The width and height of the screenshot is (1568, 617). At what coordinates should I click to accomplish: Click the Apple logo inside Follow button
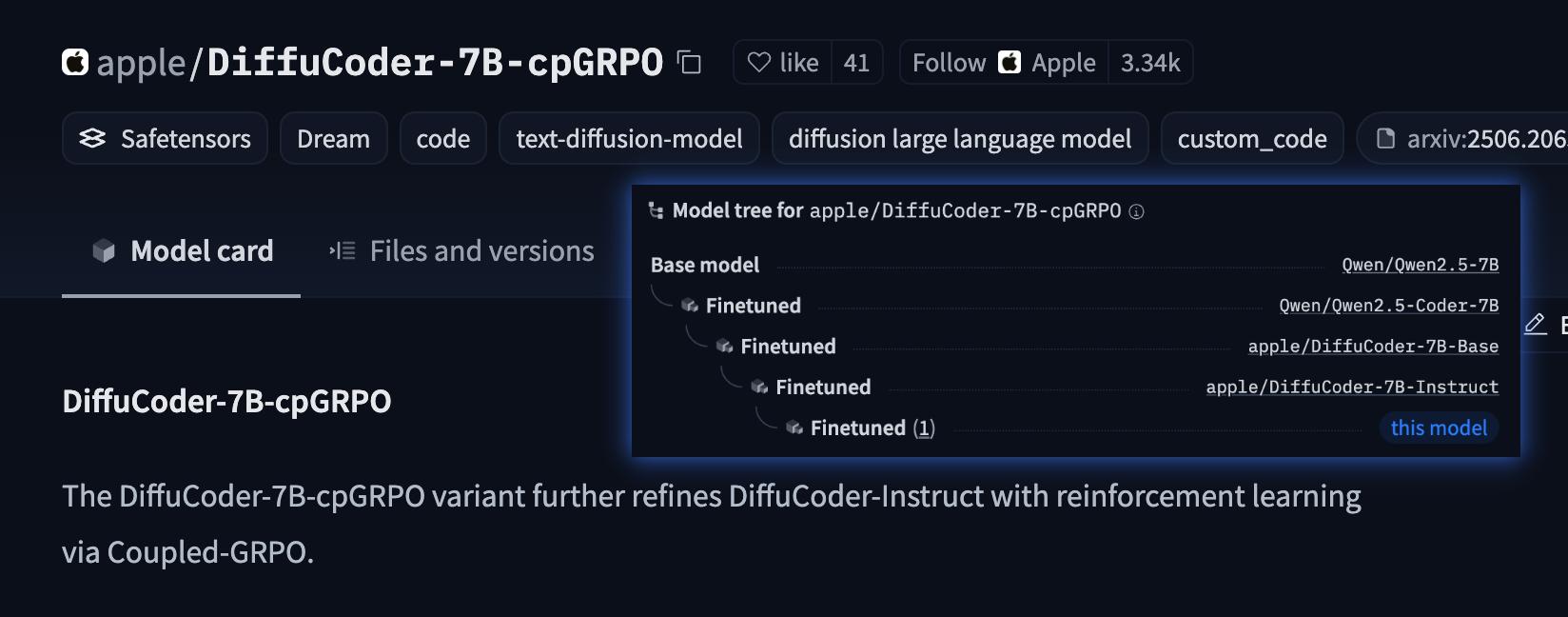pyautogui.click(x=1010, y=61)
